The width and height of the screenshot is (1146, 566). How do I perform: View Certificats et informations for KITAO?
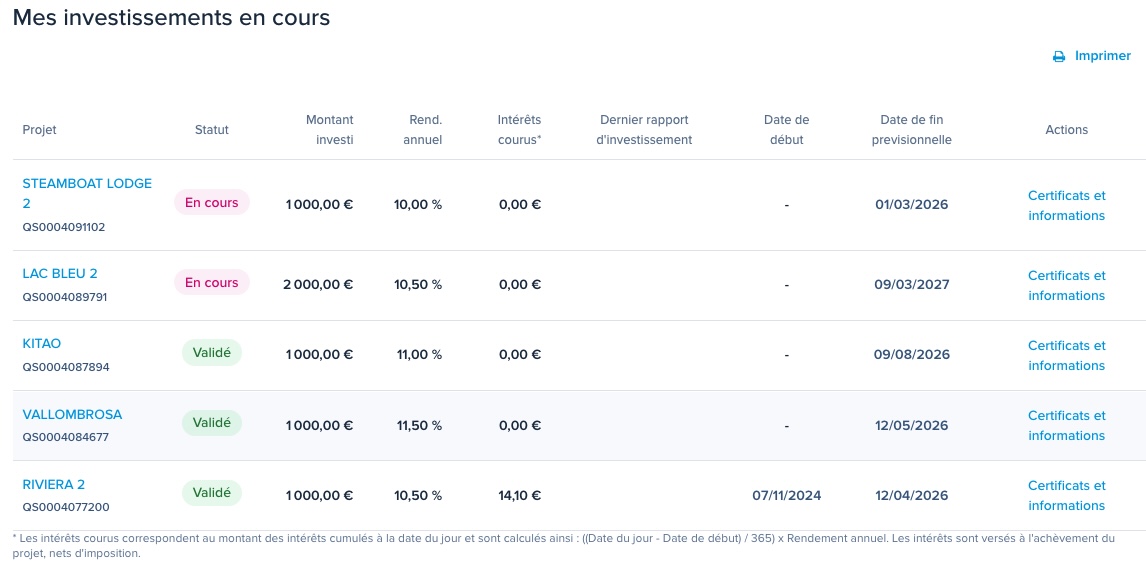[1066, 355]
